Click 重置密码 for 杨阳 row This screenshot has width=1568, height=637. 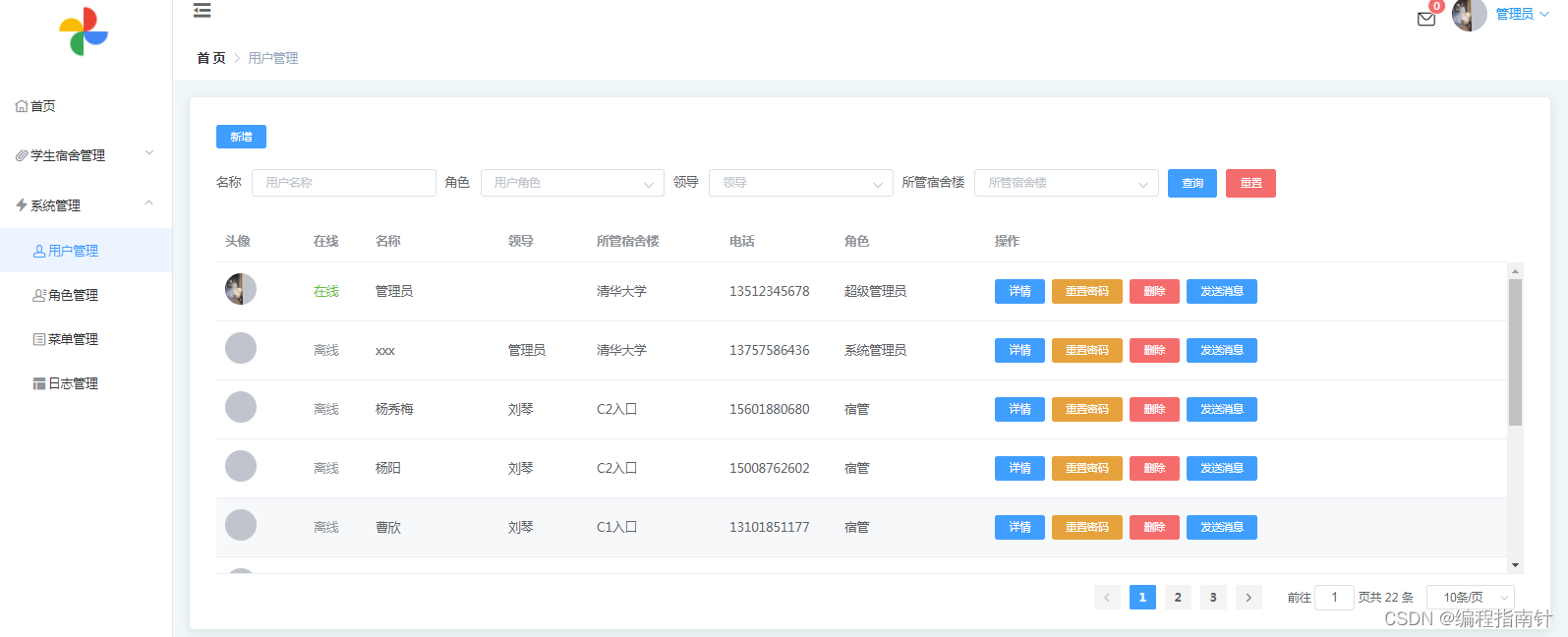click(1086, 468)
